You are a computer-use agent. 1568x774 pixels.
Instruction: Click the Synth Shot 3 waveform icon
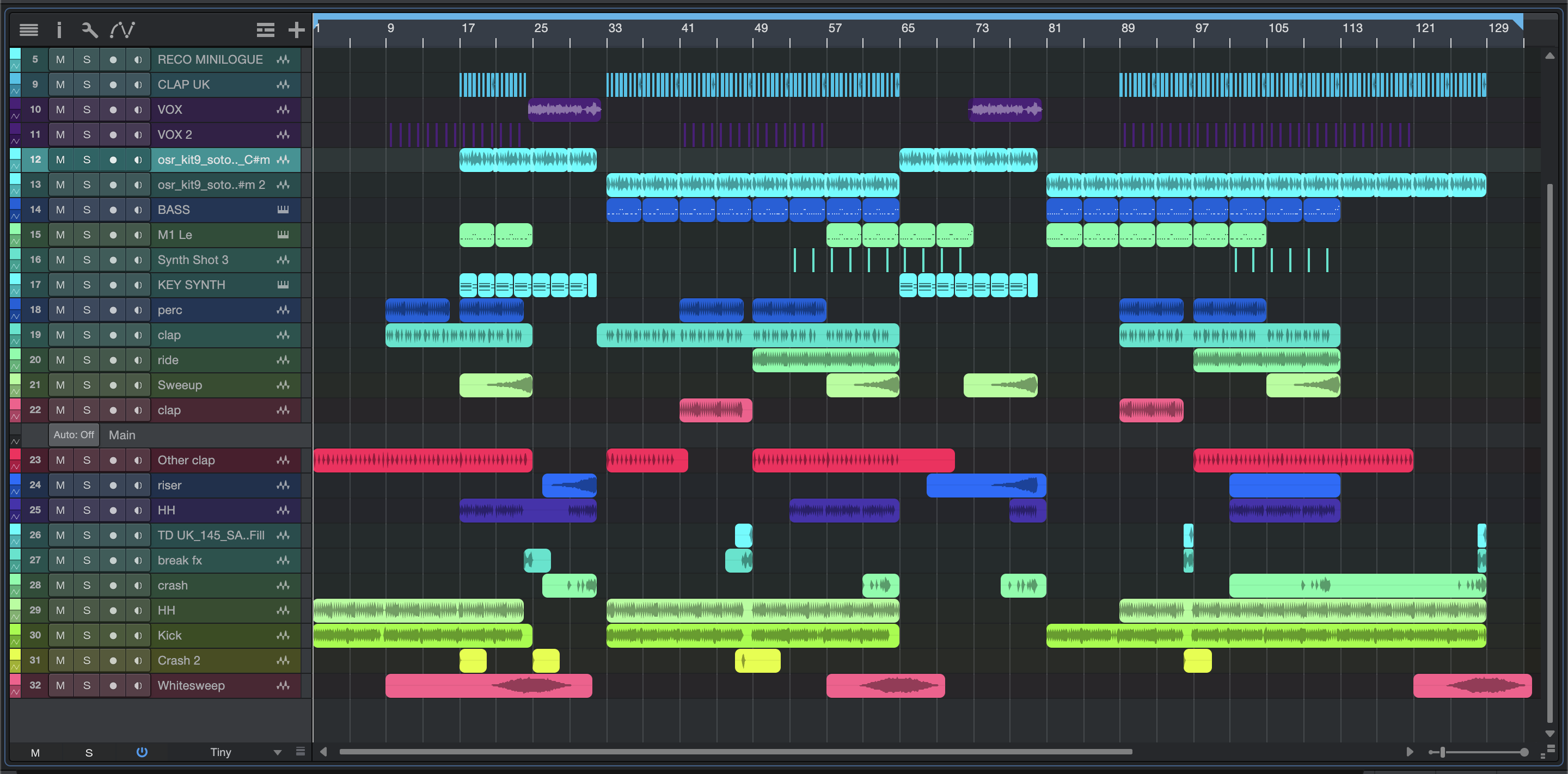[x=283, y=260]
